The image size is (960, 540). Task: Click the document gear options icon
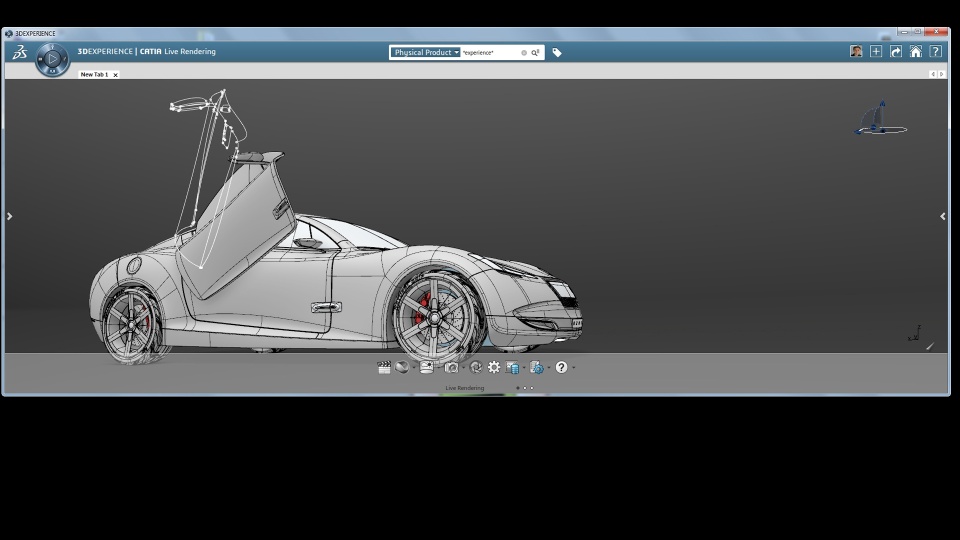pyautogui.click(x=537, y=367)
